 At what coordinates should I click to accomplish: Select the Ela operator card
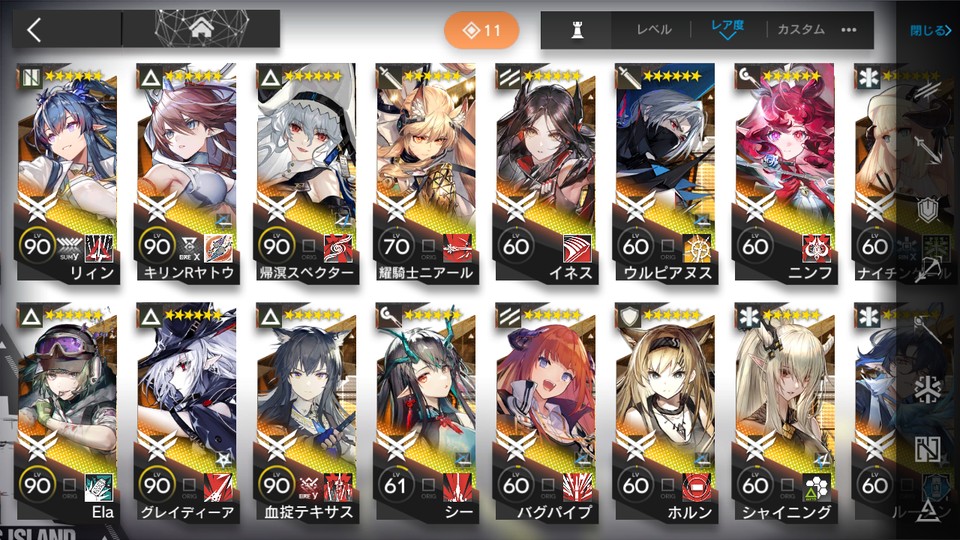point(67,411)
